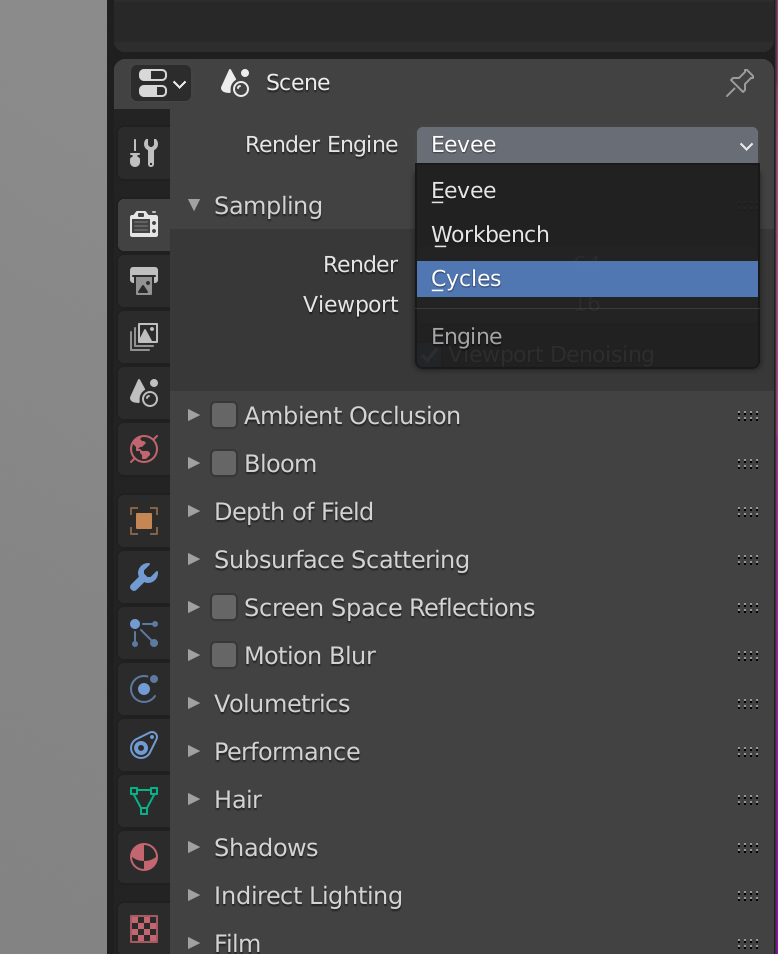778x954 pixels.
Task: Click the Performance panel drag grip
Action: pos(748,752)
